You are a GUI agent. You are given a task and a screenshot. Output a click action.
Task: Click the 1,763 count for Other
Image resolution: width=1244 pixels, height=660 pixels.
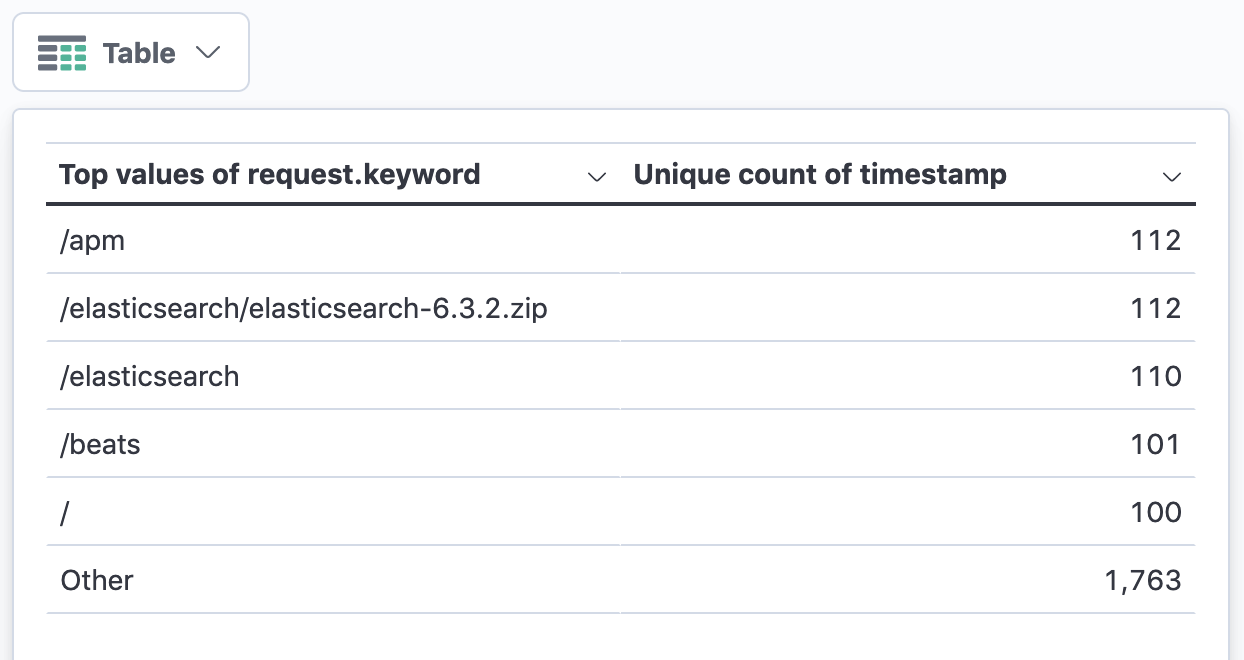click(x=1141, y=580)
